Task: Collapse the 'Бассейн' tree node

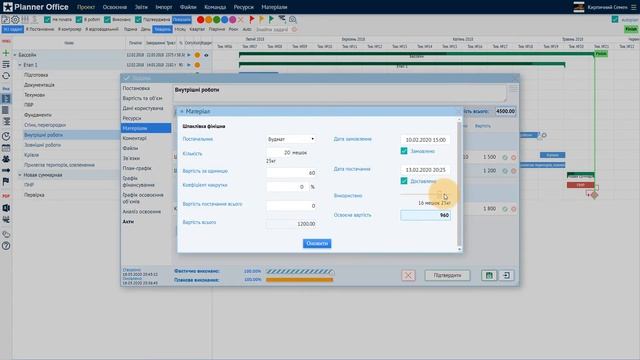Action: click(15, 55)
